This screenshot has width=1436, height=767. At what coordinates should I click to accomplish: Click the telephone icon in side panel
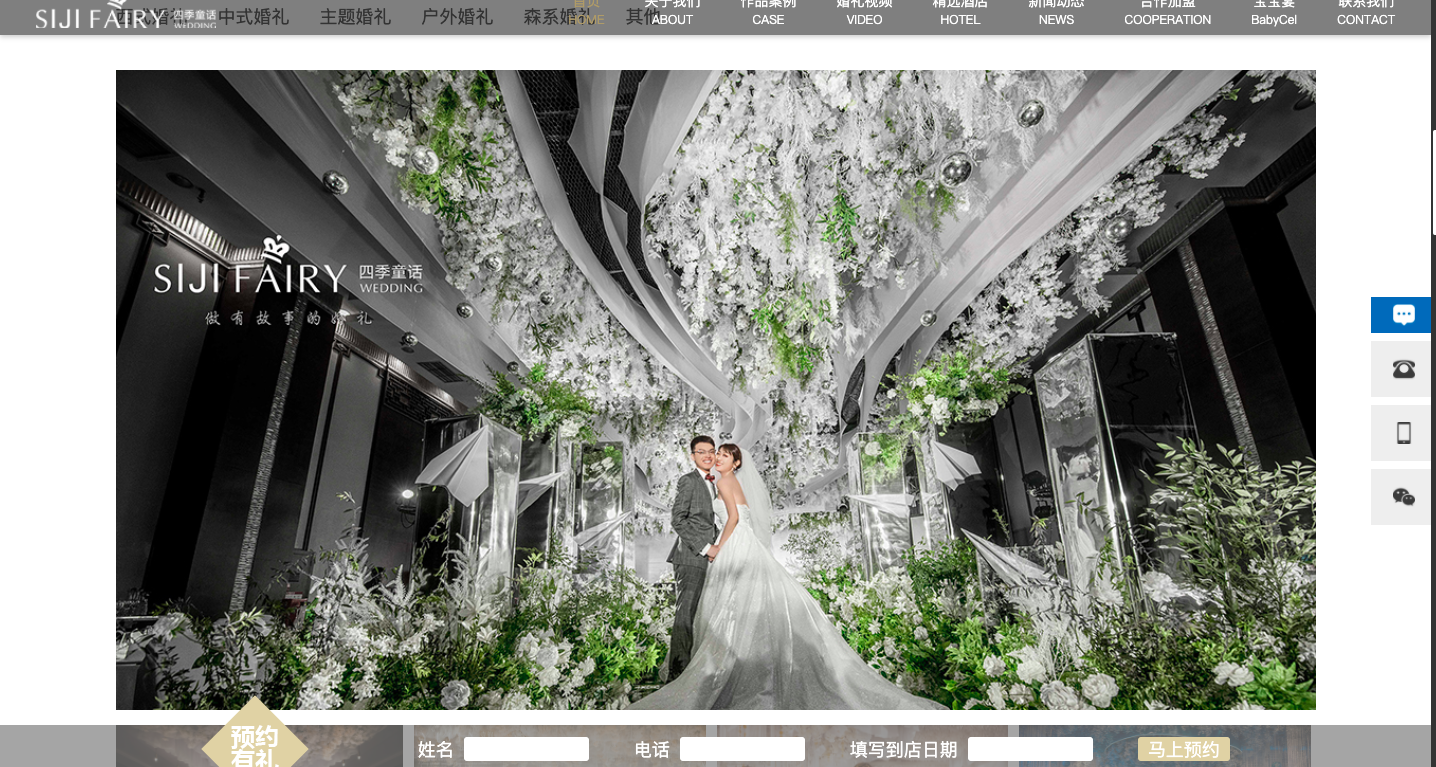(1401, 369)
